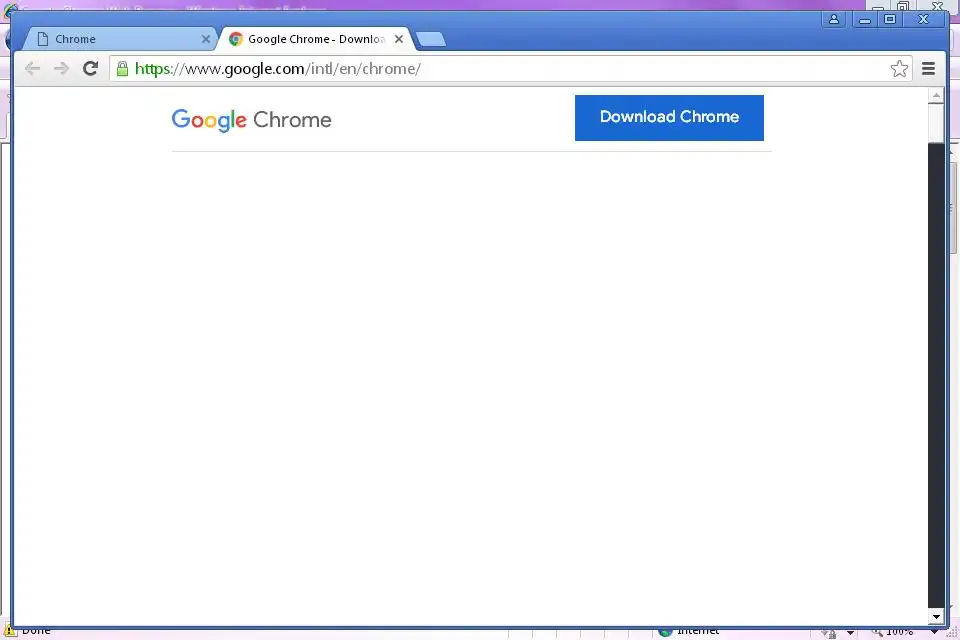
Task: Open a new tab with the new tab button
Action: [x=432, y=39]
